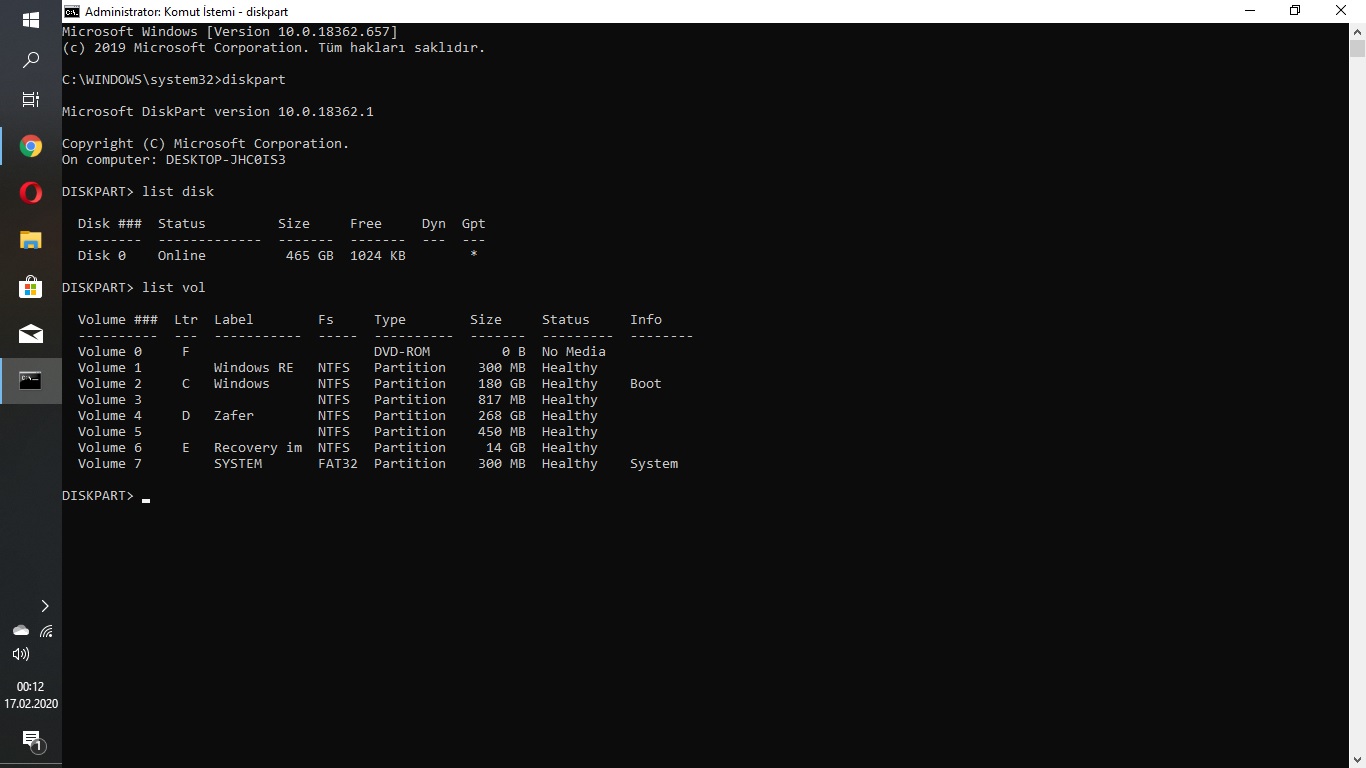Click the 'Gpt' column header
The width and height of the screenshot is (1366, 768).
coord(474,223)
